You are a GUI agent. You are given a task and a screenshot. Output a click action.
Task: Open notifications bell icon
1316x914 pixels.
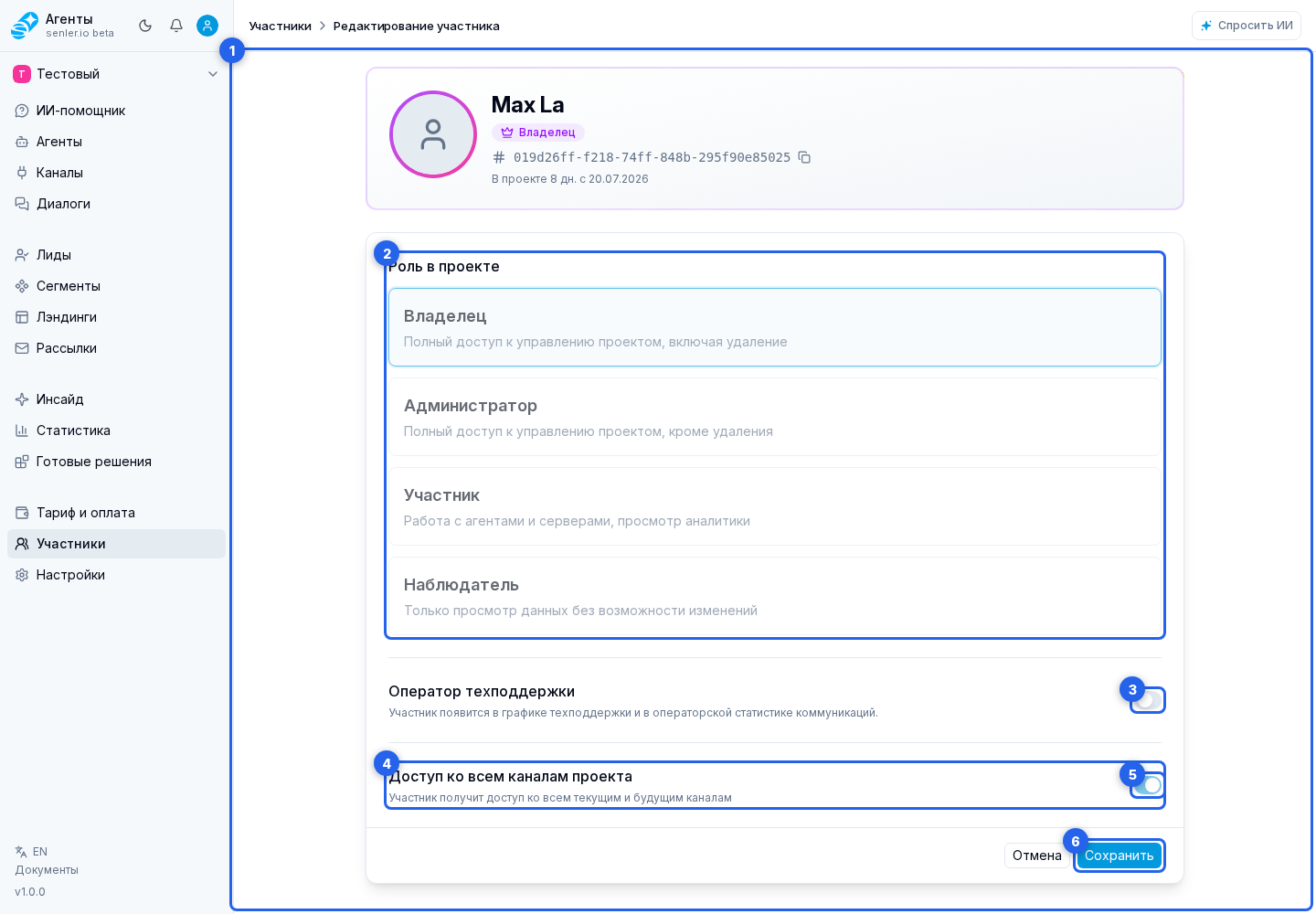[176, 26]
